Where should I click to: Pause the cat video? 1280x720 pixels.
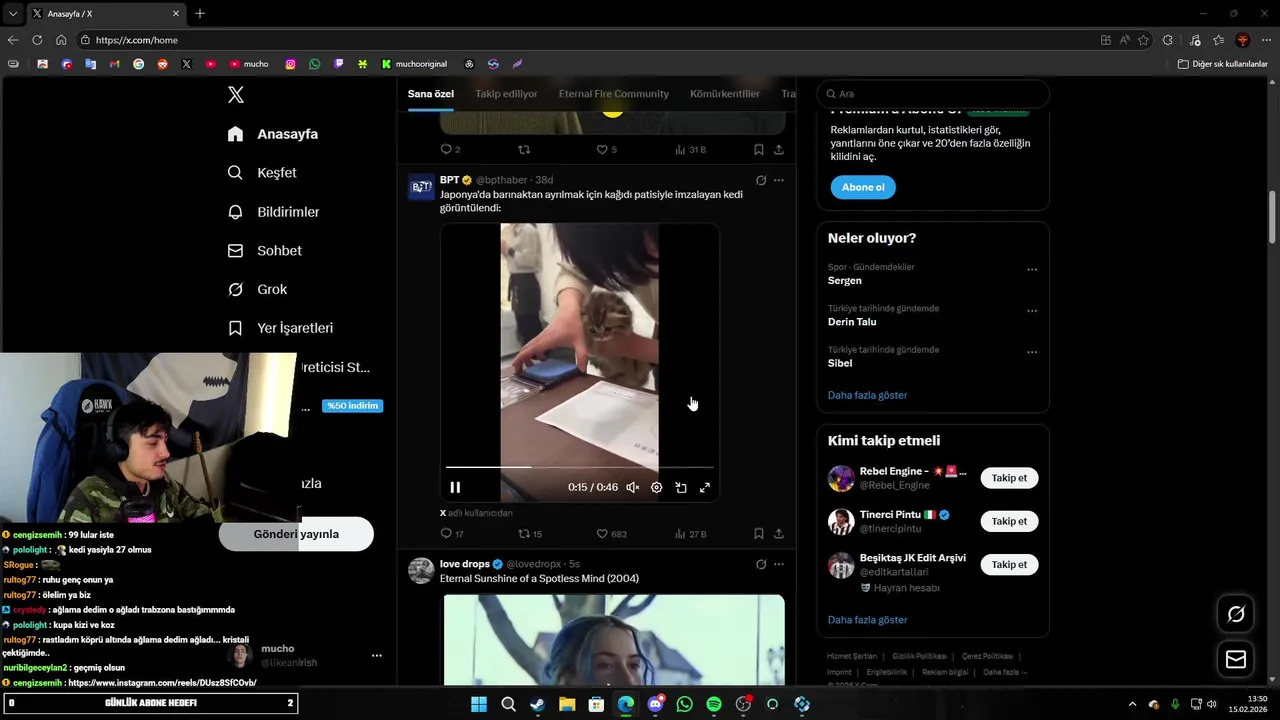pos(455,487)
